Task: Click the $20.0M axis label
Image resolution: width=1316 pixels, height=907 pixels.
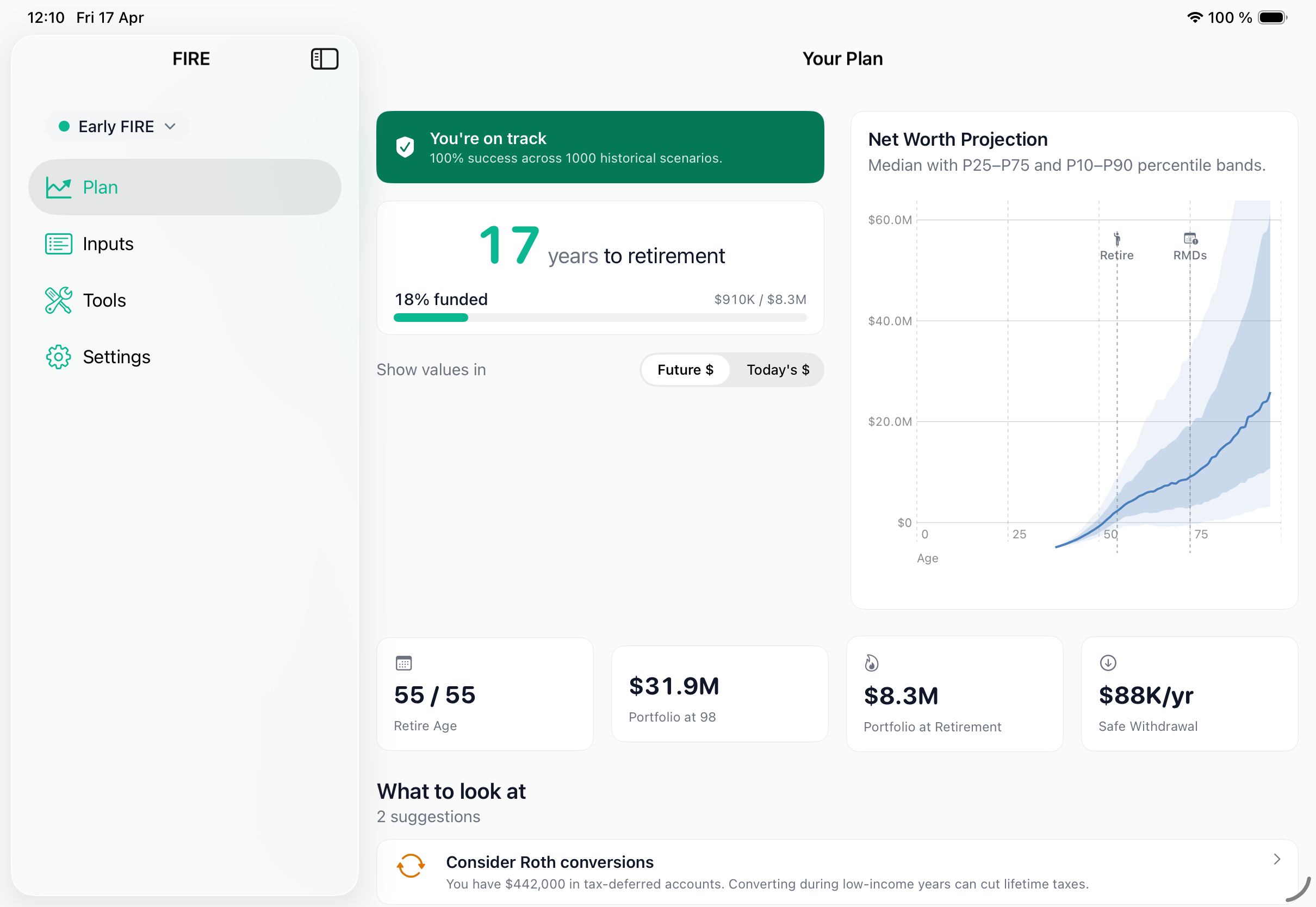Action: pyautogui.click(x=890, y=421)
